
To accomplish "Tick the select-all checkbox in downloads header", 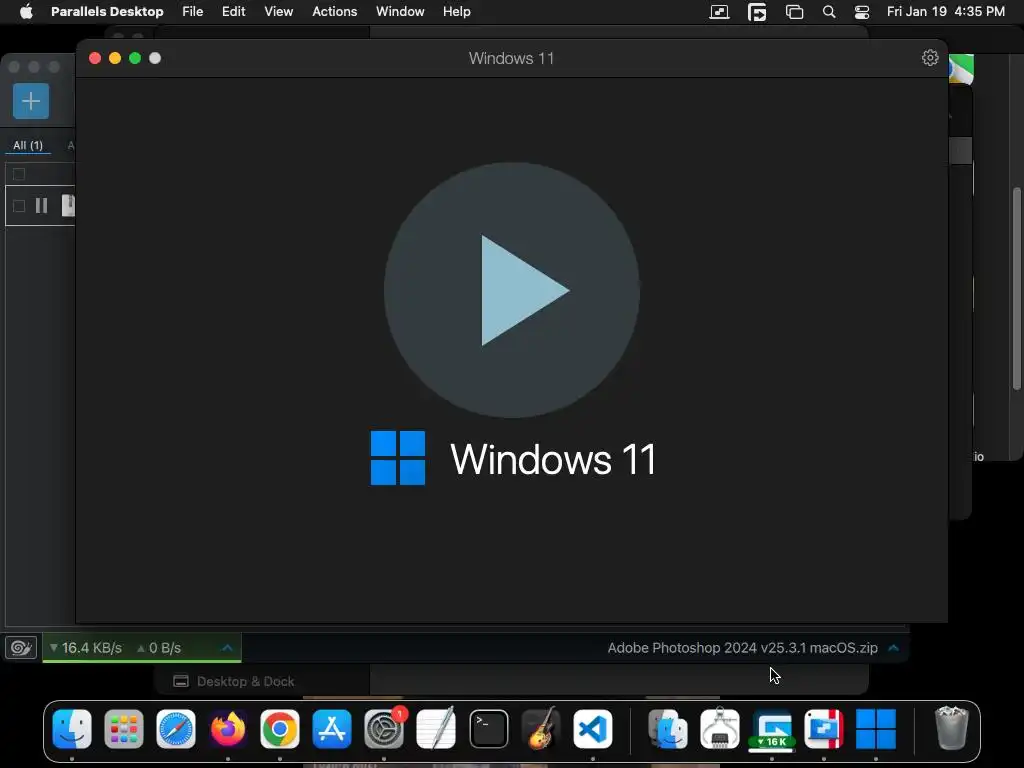I will pos(19,174).
